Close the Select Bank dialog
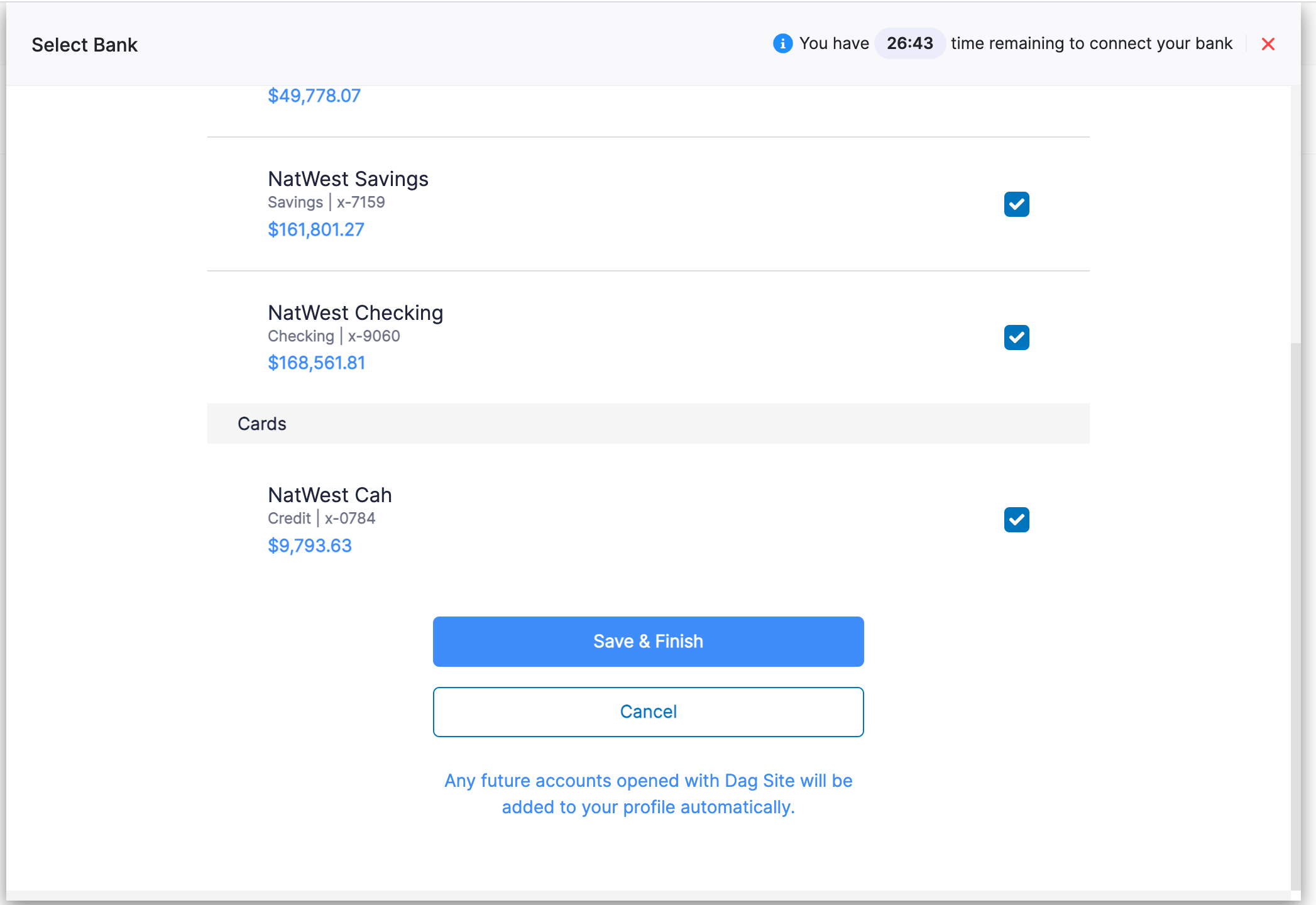The image size is (1316, 905). (x=1268, y=44)
